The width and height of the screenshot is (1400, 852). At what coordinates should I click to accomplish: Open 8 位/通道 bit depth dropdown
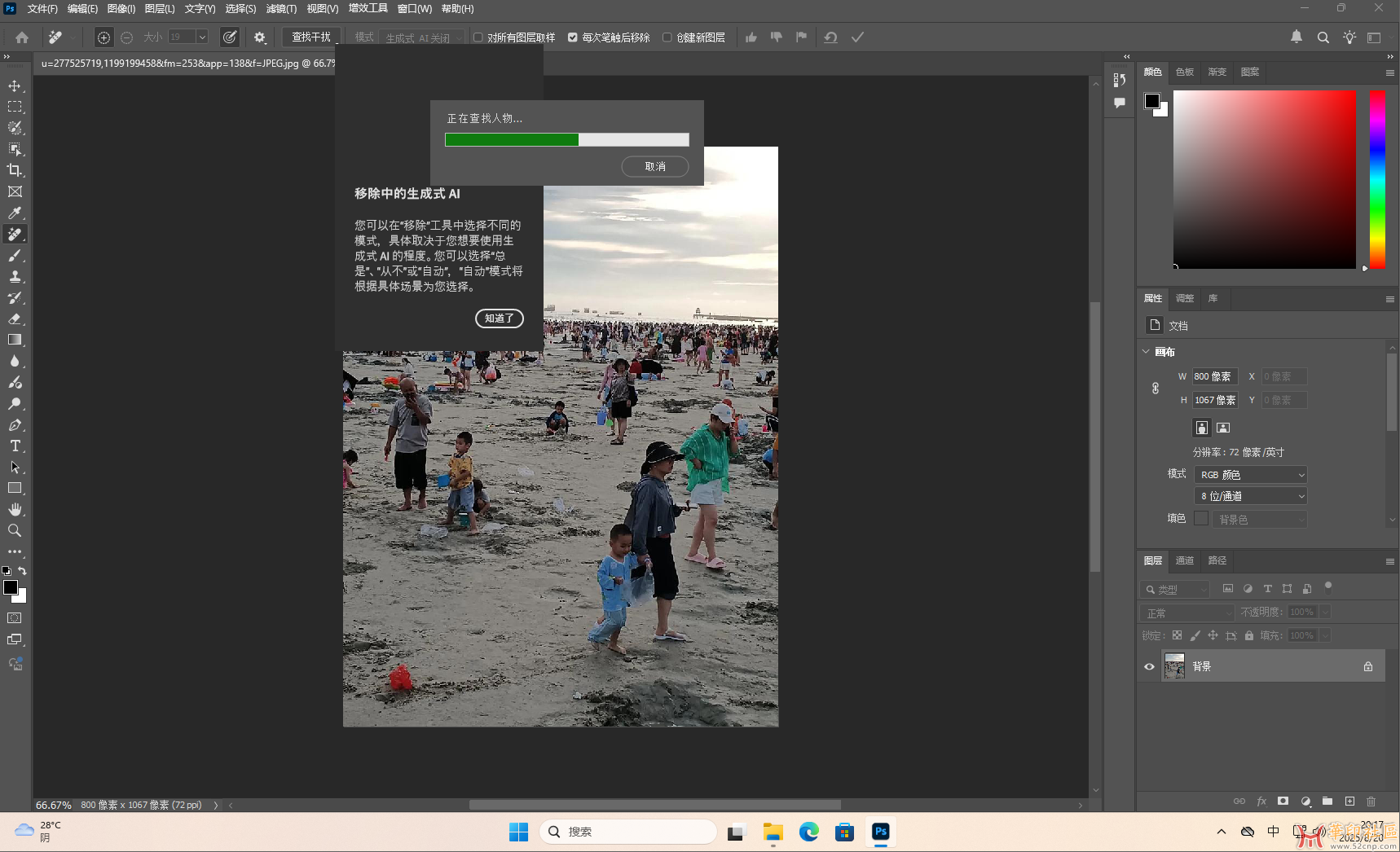[x=1251, y=496]
